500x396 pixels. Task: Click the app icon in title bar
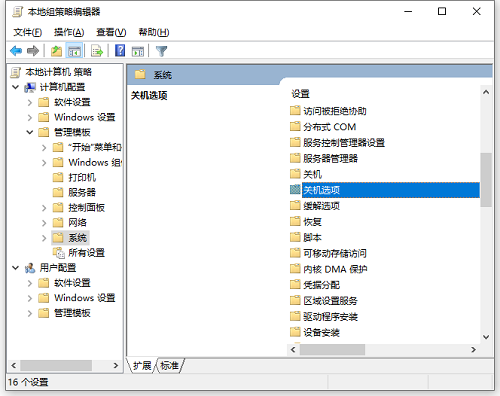click(x=17, y=12)
